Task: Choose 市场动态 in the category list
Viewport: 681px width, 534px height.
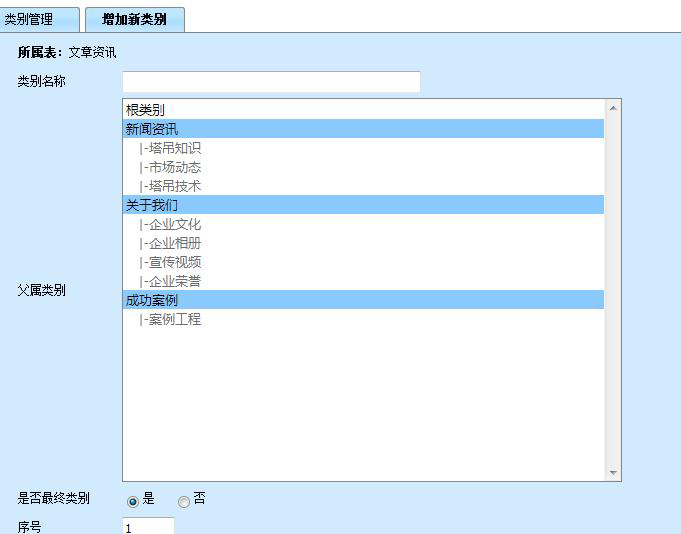Action: (171, 167)
